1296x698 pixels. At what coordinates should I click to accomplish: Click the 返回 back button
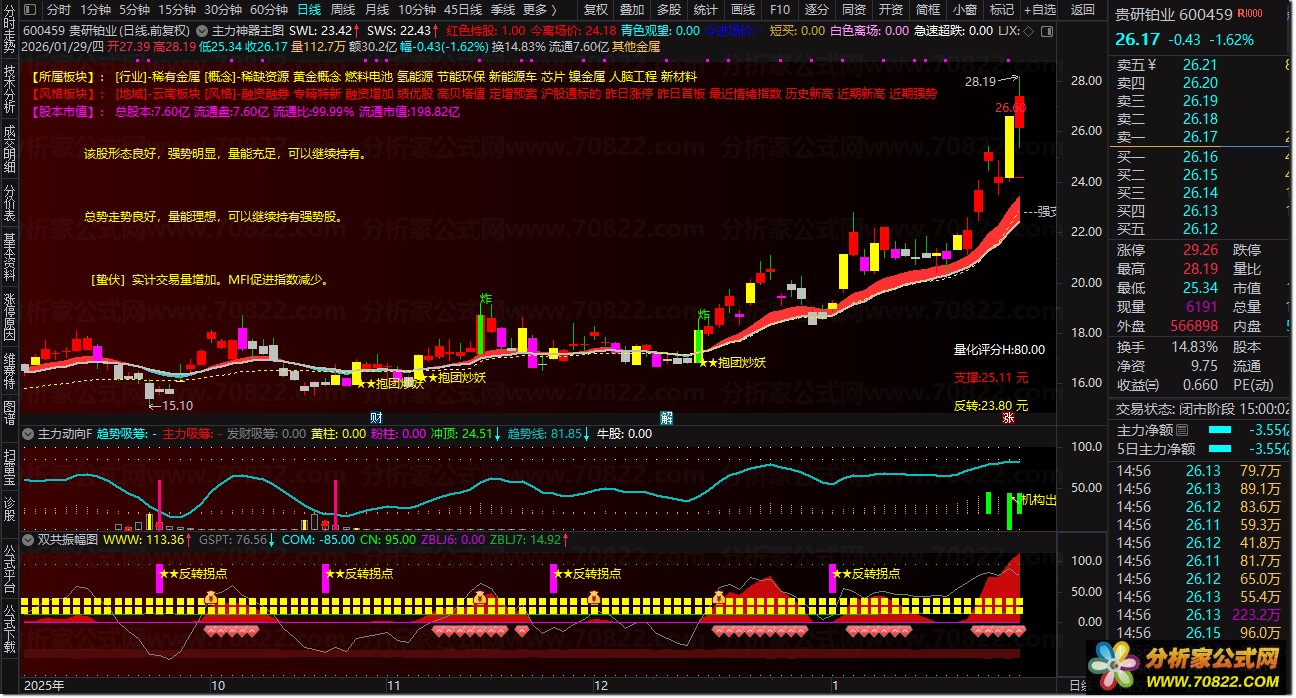[1083, 9]
